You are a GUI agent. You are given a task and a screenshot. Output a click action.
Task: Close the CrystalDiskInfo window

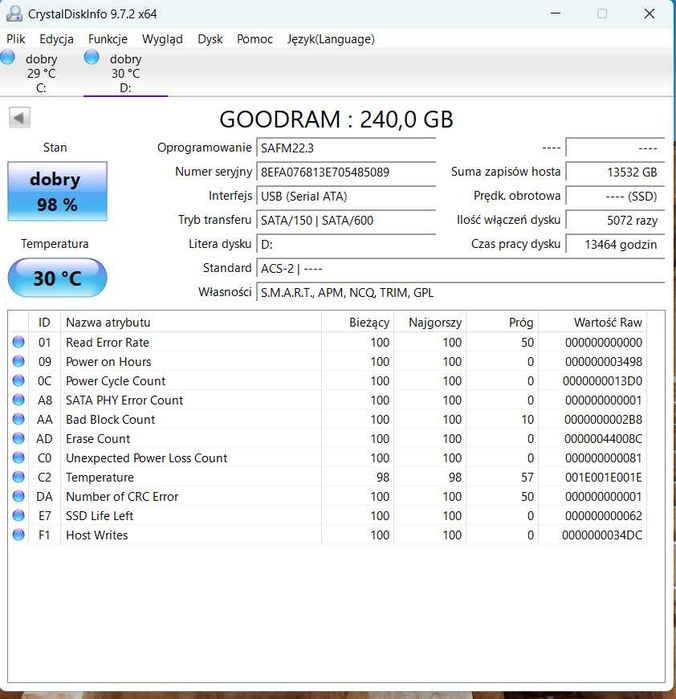[x=649, y=13]
